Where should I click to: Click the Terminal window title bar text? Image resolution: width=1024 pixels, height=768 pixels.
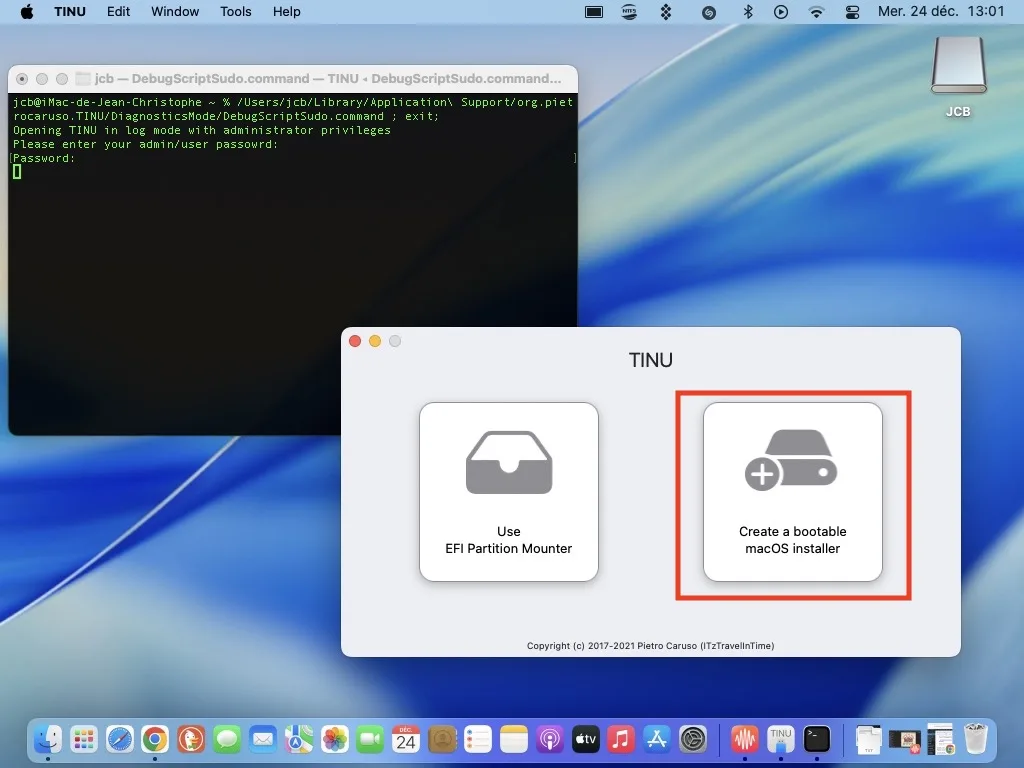point(328,78)
